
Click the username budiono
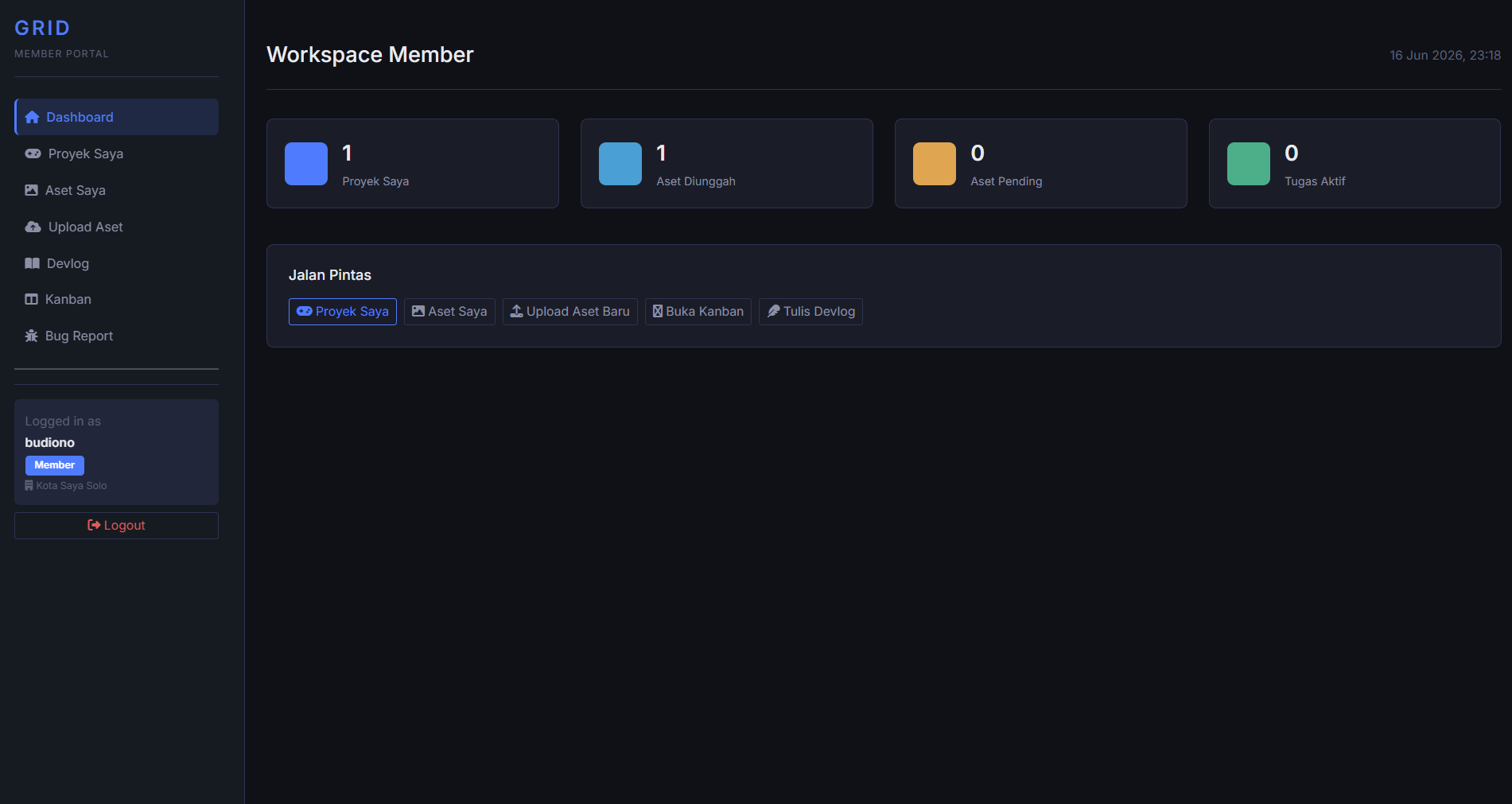click(x=49, y=443)
